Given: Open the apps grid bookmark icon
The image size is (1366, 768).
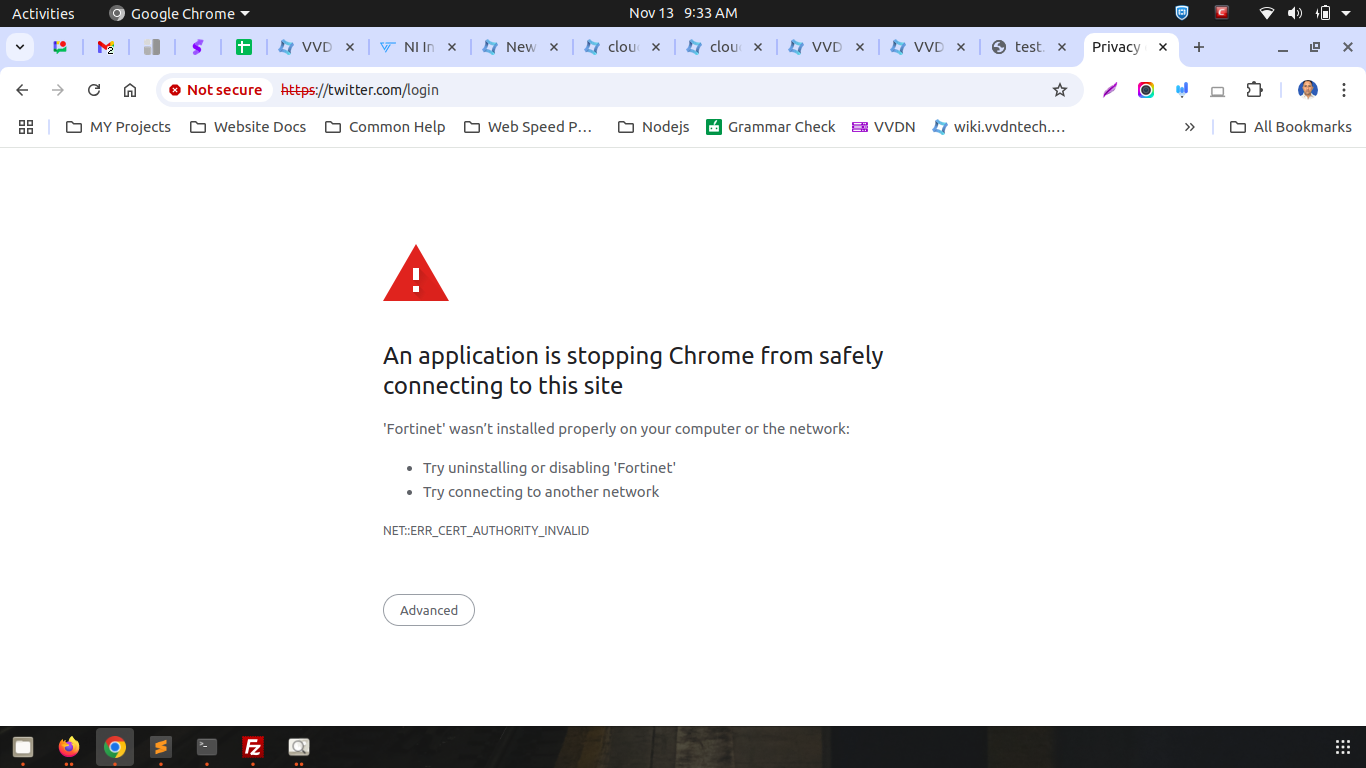Looking at the screenshot, I should click(x=26, y=127).
